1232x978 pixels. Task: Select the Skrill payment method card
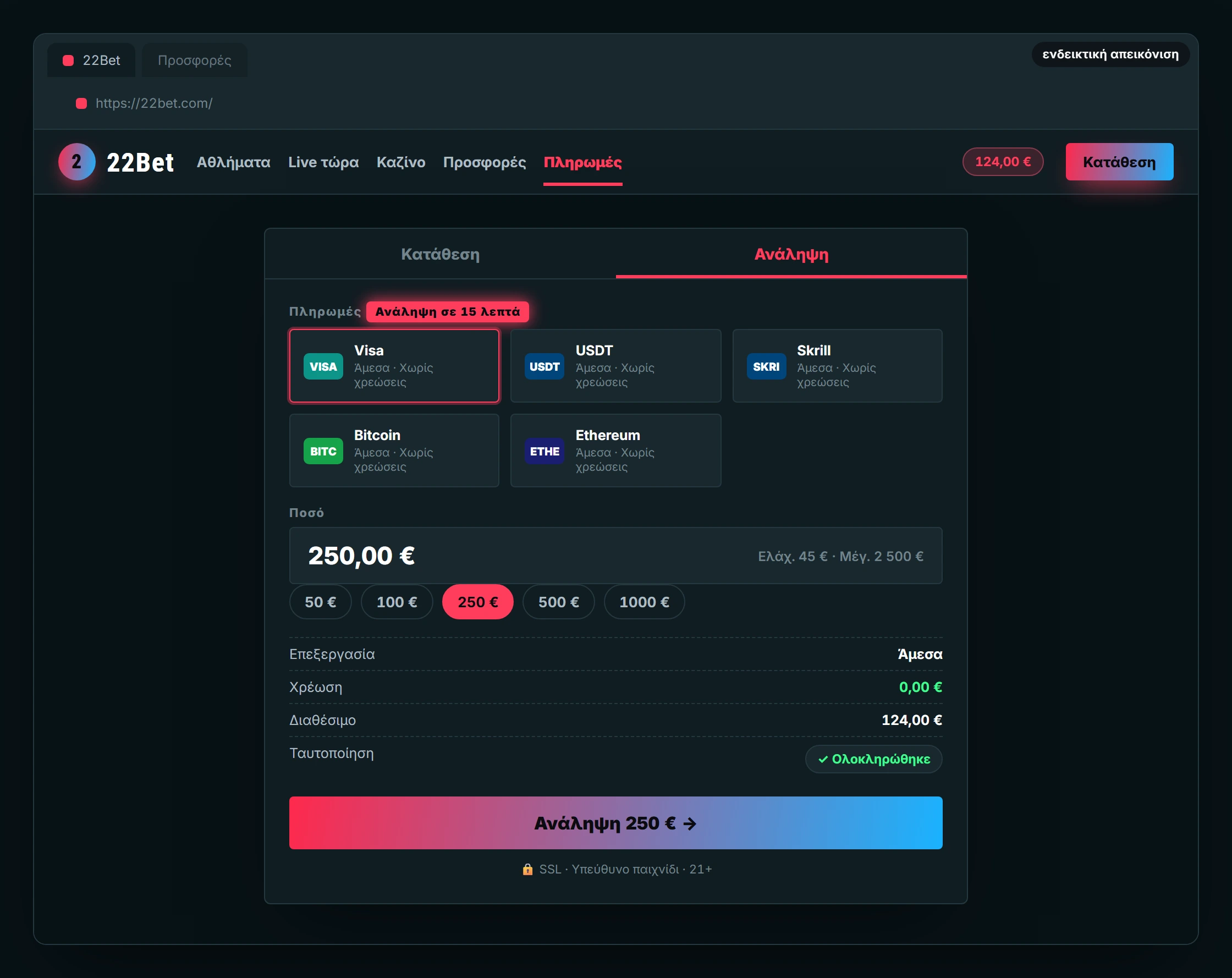(x=837, y=366)
